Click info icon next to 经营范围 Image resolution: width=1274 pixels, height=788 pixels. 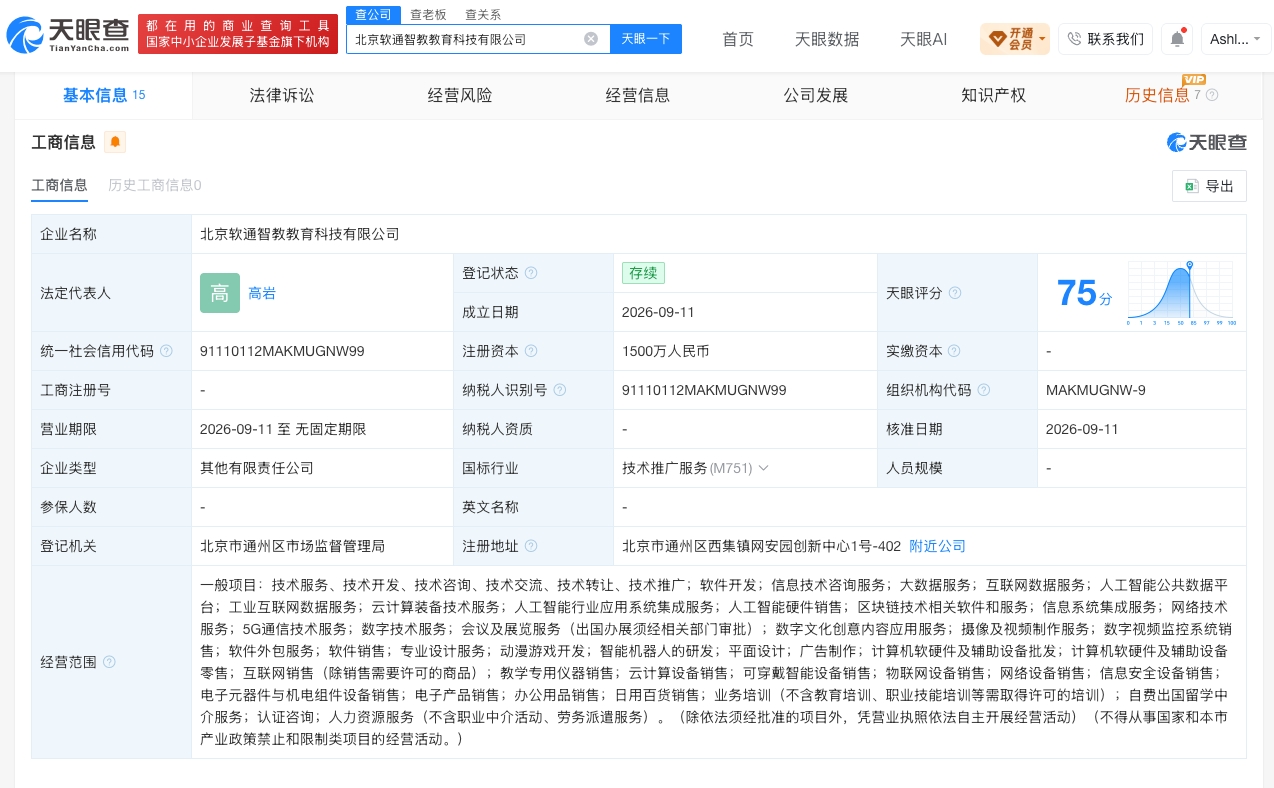pos(109,662)
